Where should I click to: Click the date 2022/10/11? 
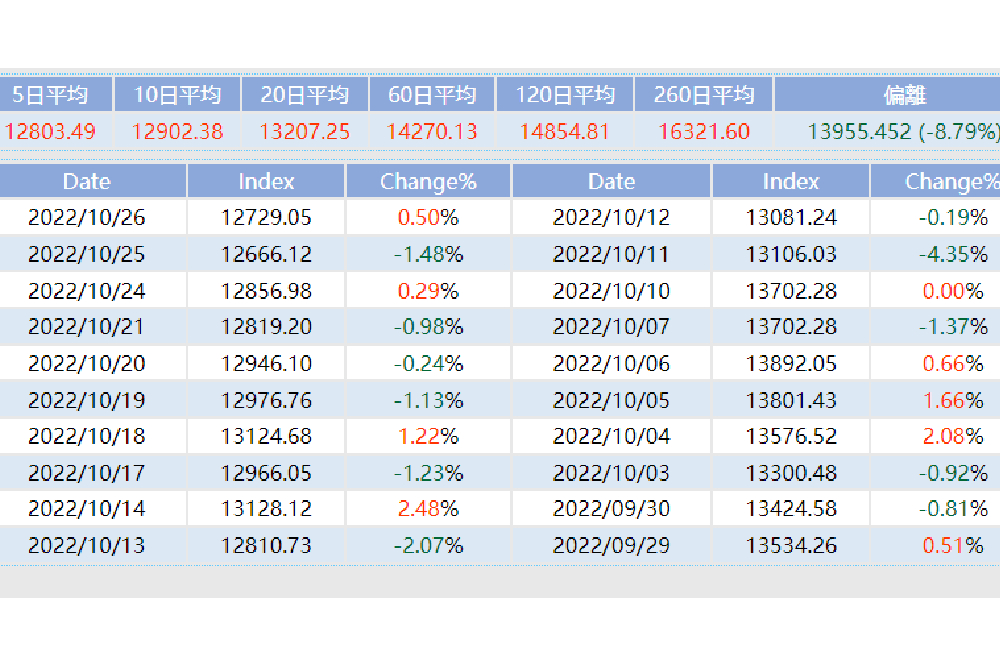[611, 254]
